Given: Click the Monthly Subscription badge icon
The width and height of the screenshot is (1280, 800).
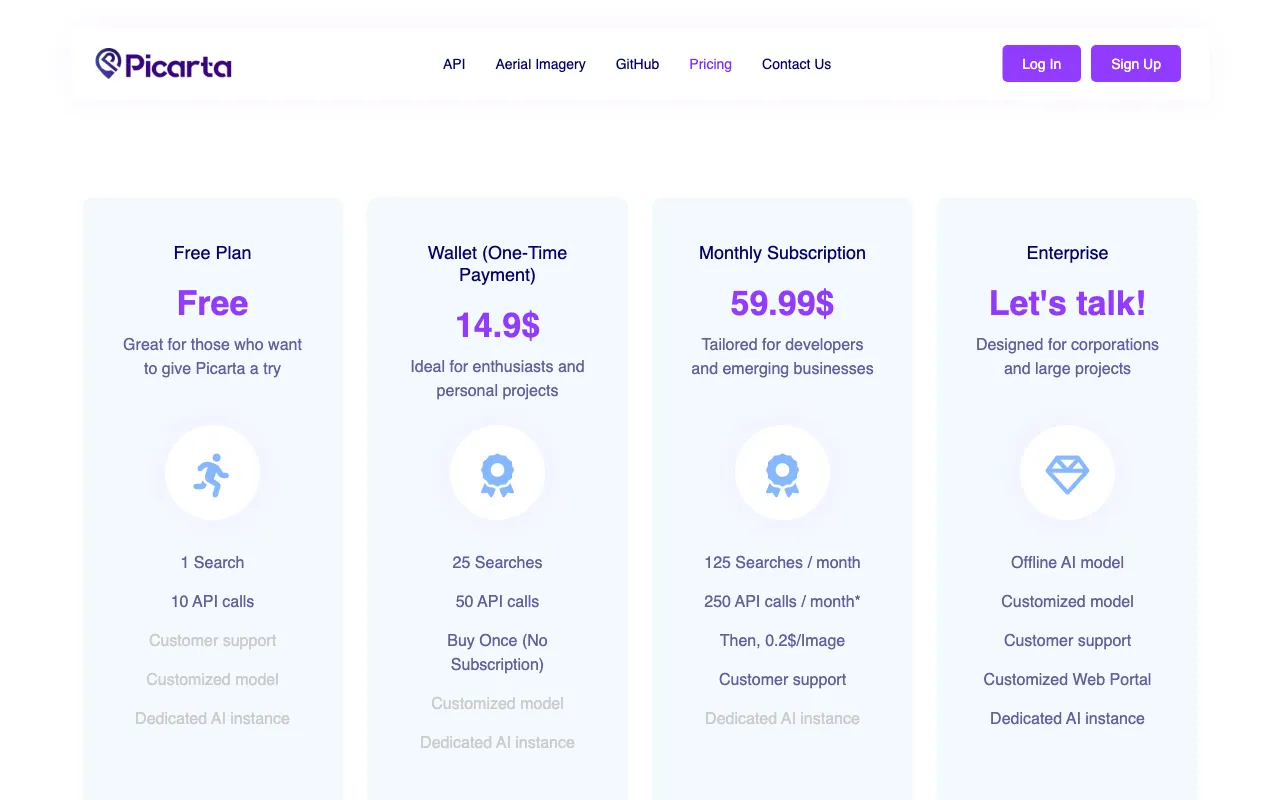Looking at the screenshot, I should click(782, 475).
